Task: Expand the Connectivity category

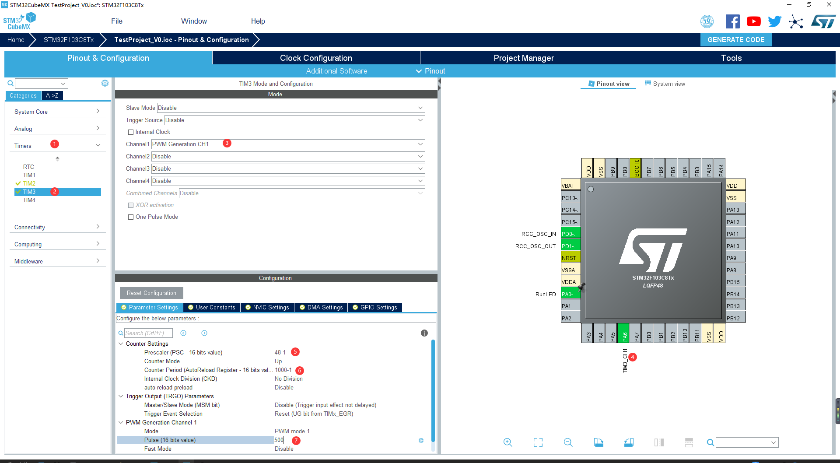Action: click(x=57, y=227)
